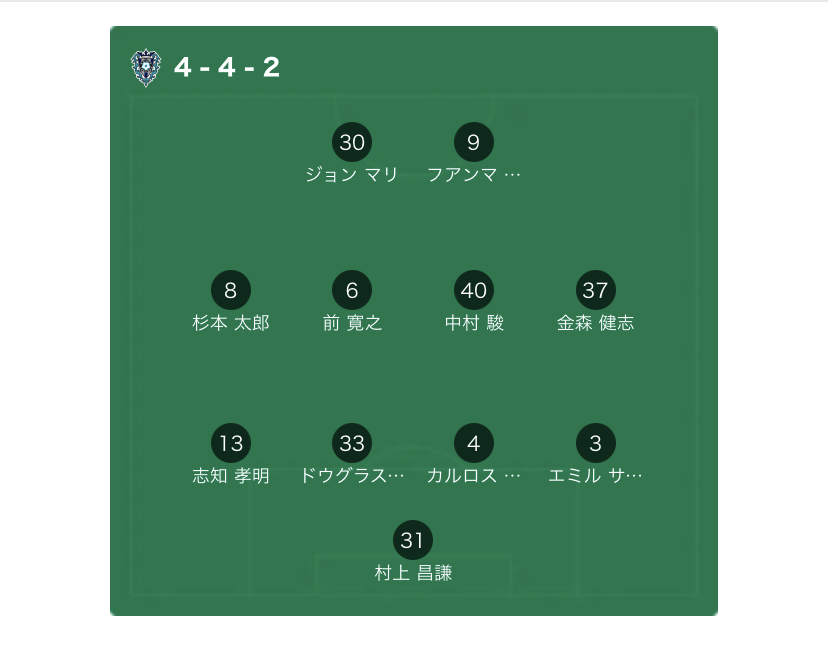Click the team crest icon beside 4-4-2
The image size is (828, 645).
click(x=146, y=68)
